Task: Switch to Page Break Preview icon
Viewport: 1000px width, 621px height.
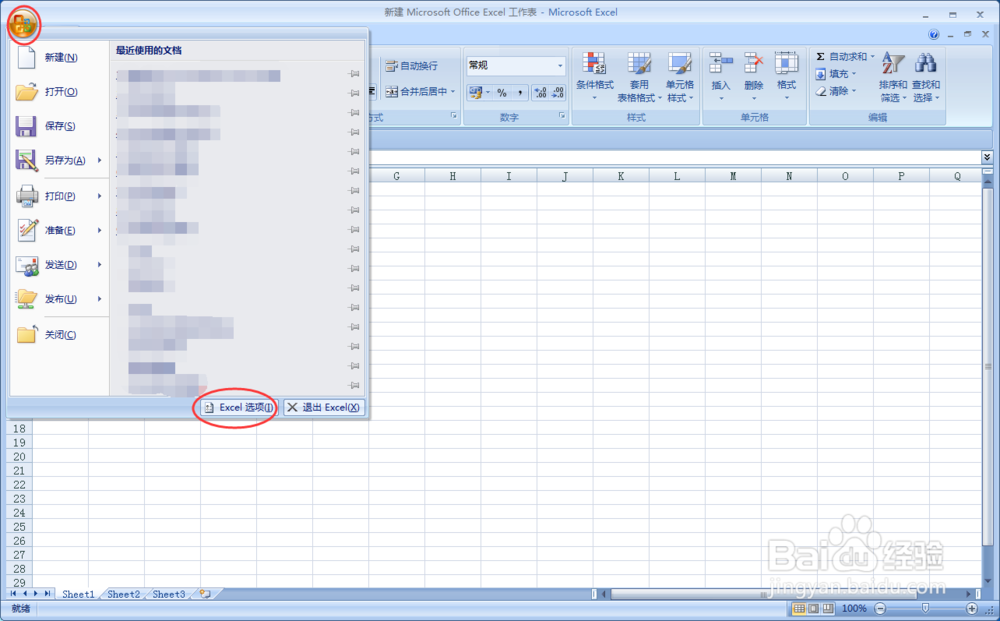Action: (828, 608)
